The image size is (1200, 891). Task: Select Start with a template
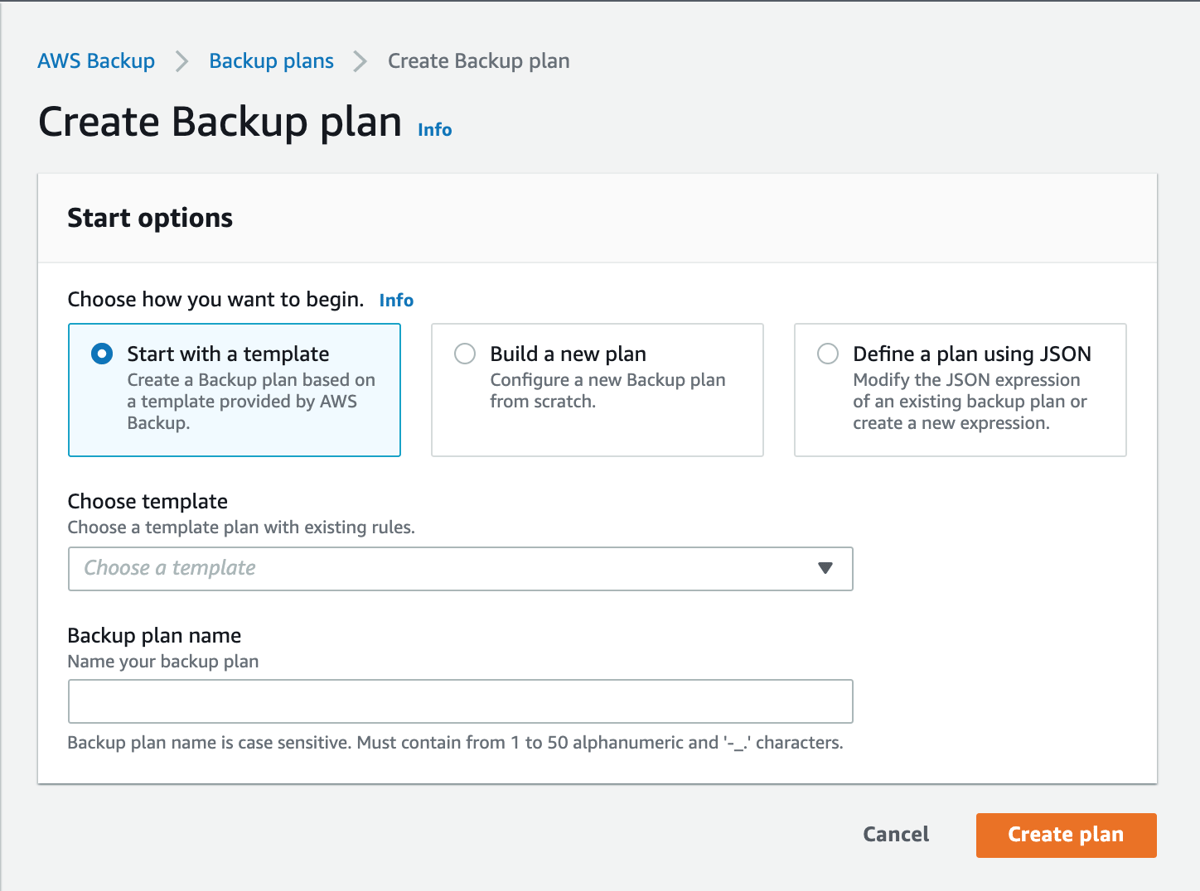pos(101,353)
